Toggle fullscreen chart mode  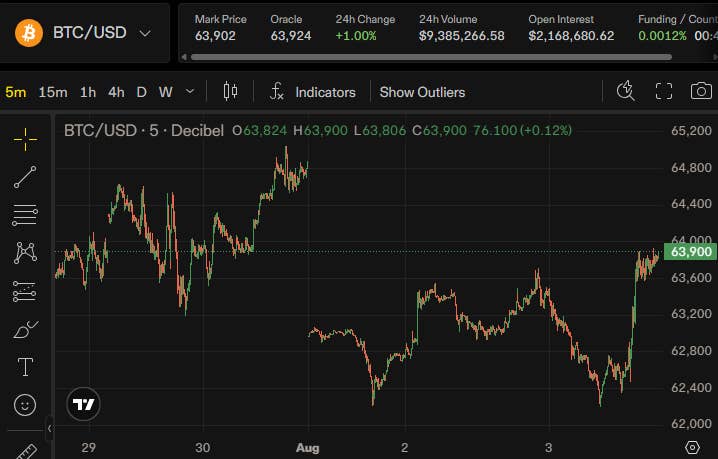[664, 91]
